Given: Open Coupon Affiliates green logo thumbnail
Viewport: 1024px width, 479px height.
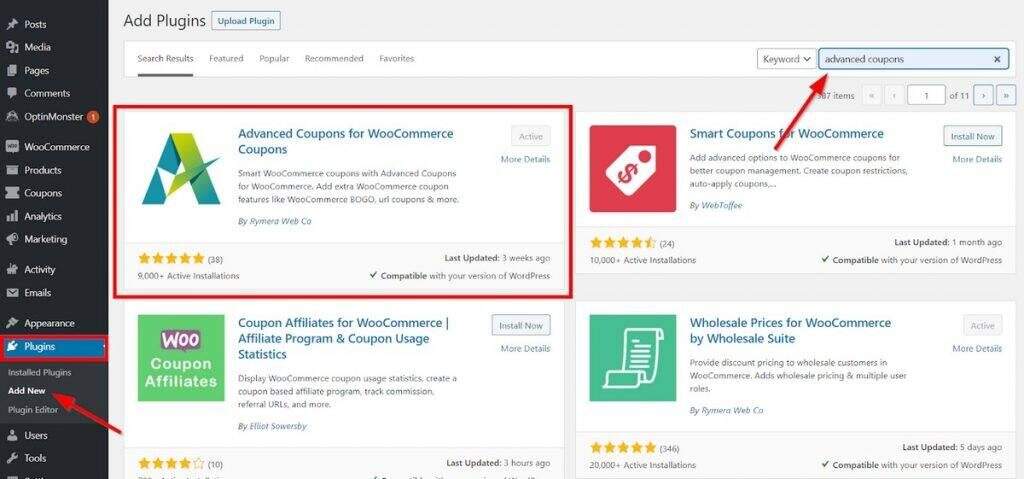Looking at the screenshot, I should click(181, 358).
